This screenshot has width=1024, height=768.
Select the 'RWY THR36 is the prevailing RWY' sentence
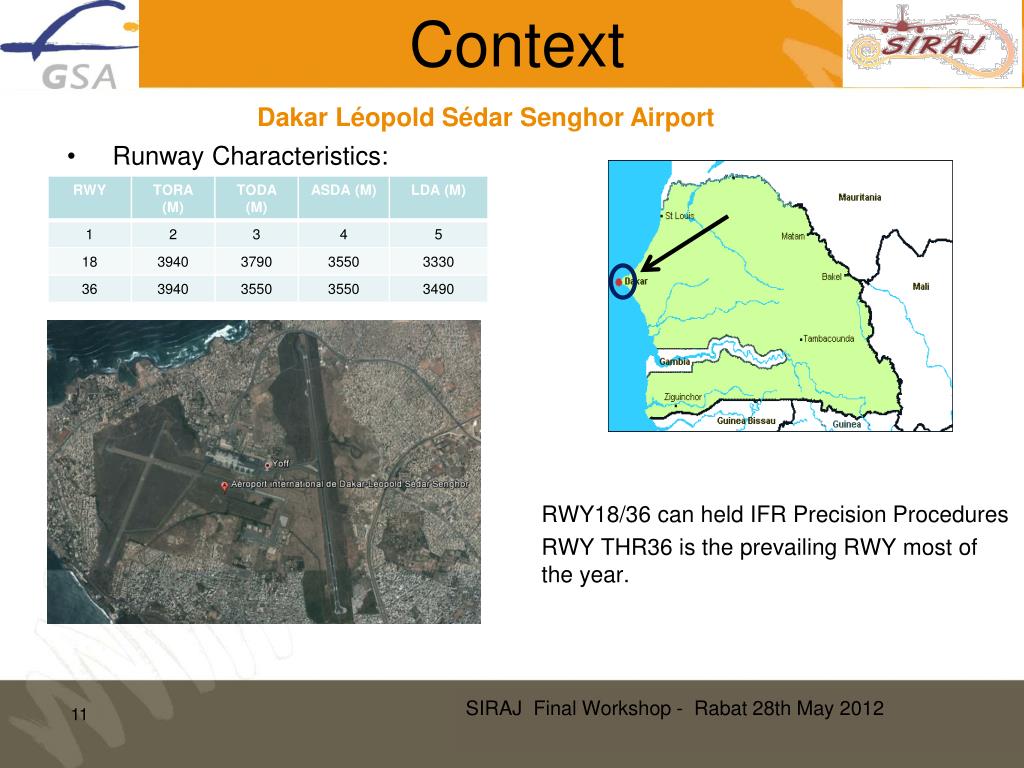[x=759, y=561]
